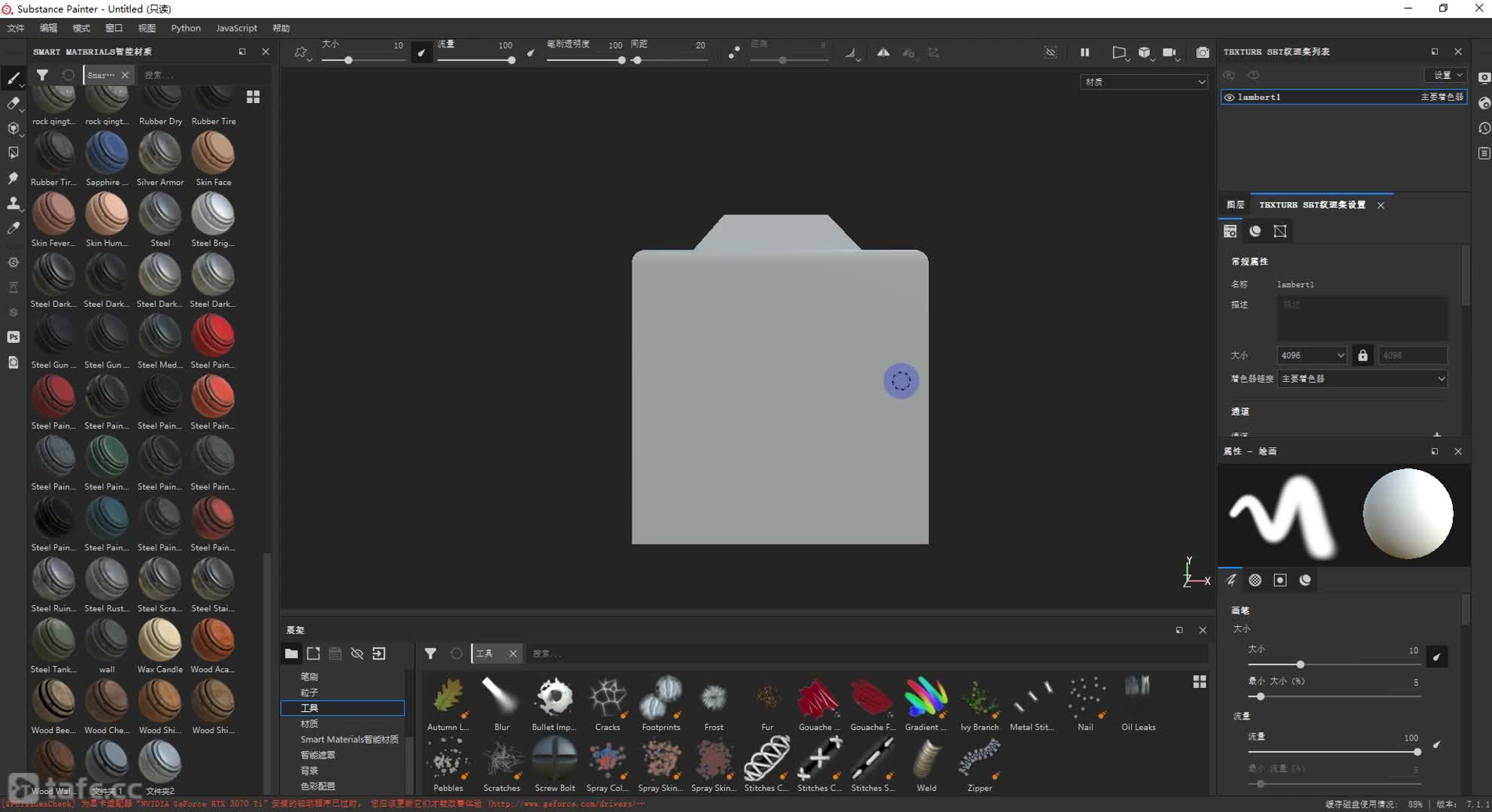Select the Wax Candle smart material
The height and width of the screenshot is (812, 1492).
[159, 640]
